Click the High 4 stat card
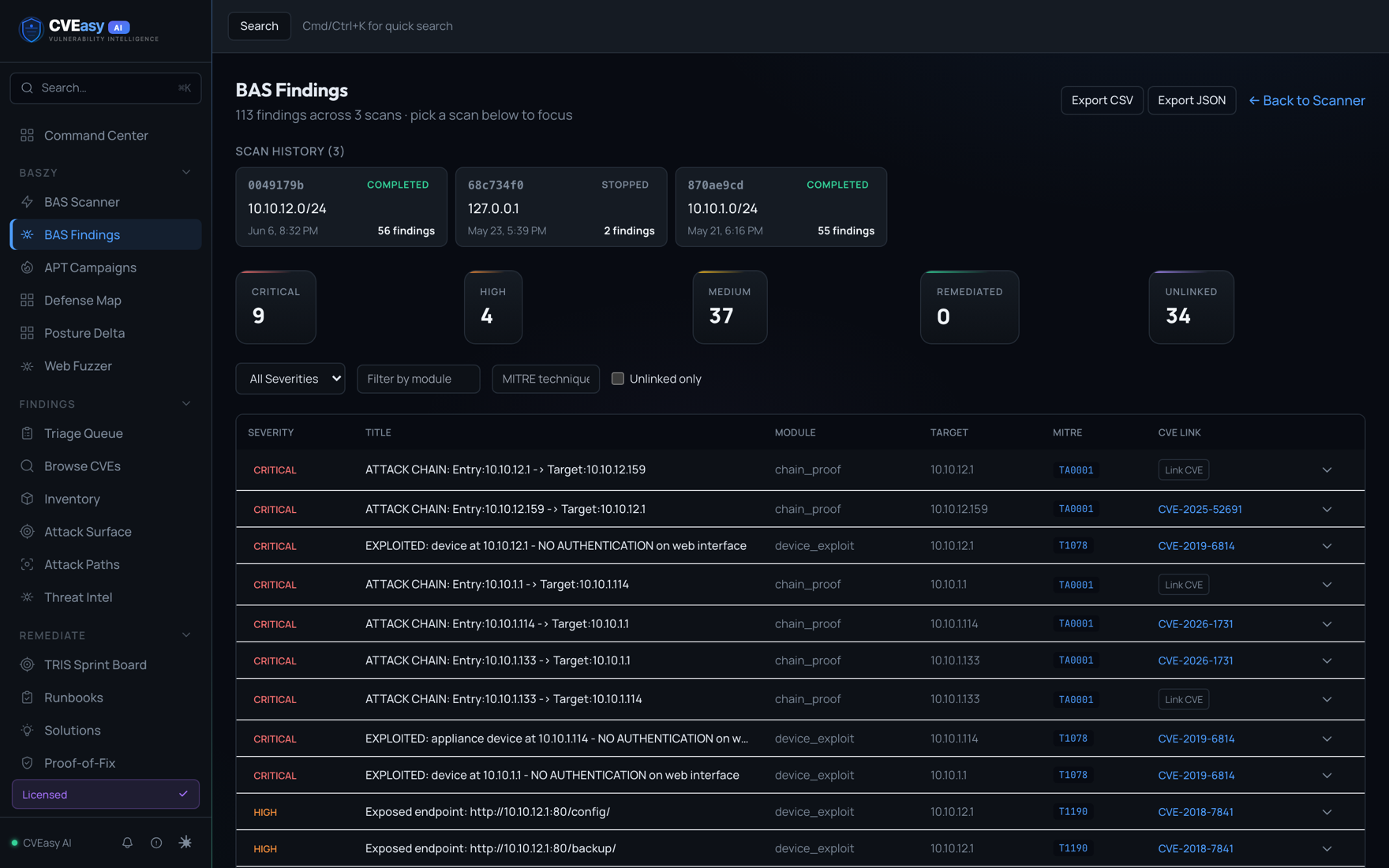 point(493,307)
